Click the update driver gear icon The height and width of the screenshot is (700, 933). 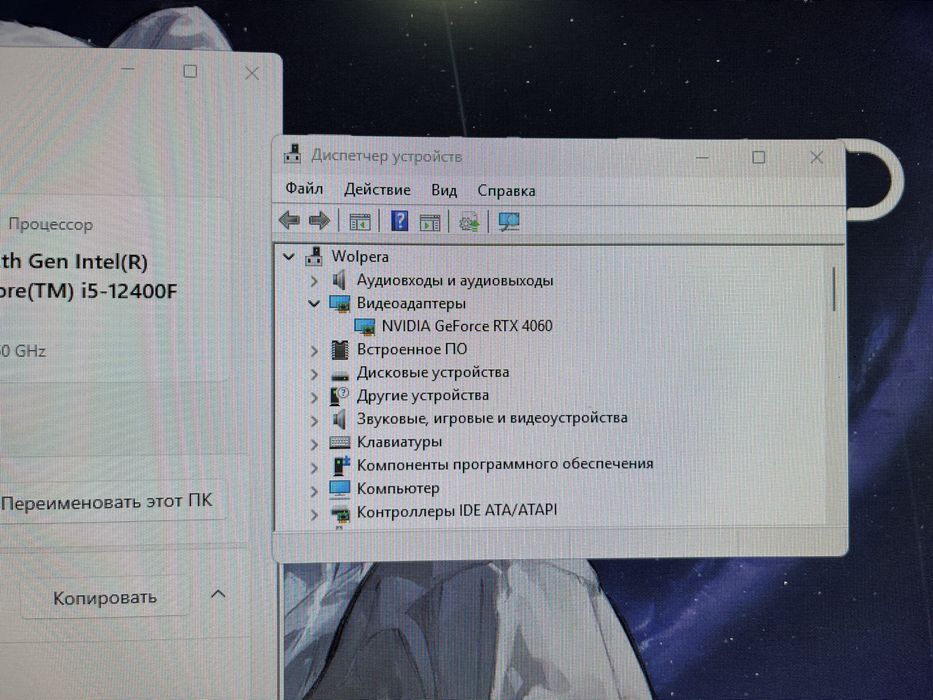pyautogui.click(x=469, y=222)
